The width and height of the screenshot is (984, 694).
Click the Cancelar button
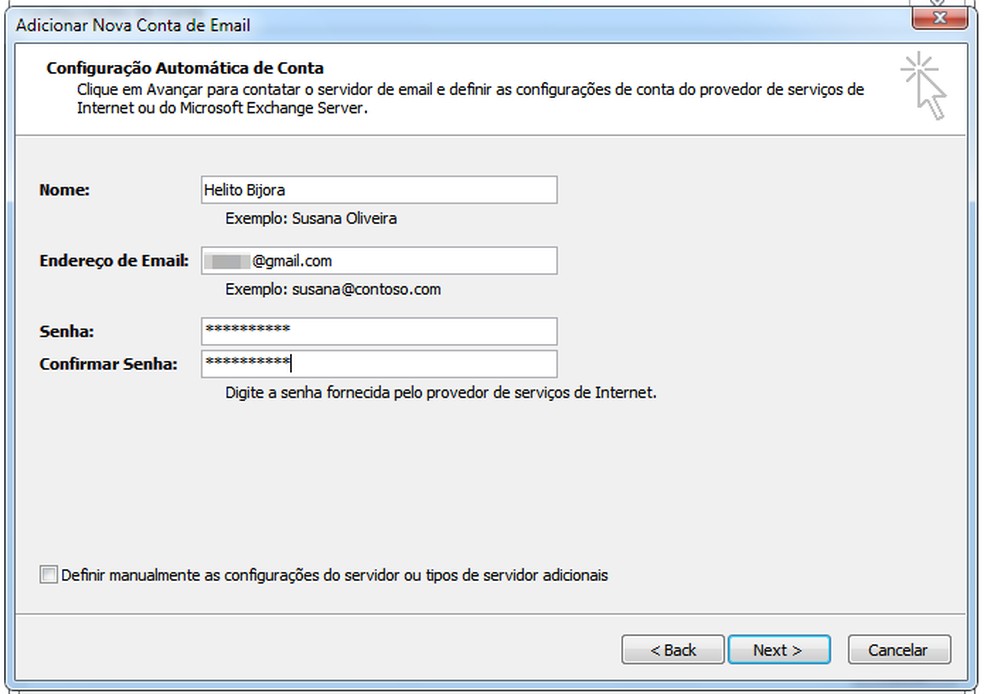(x=898, y=649)
